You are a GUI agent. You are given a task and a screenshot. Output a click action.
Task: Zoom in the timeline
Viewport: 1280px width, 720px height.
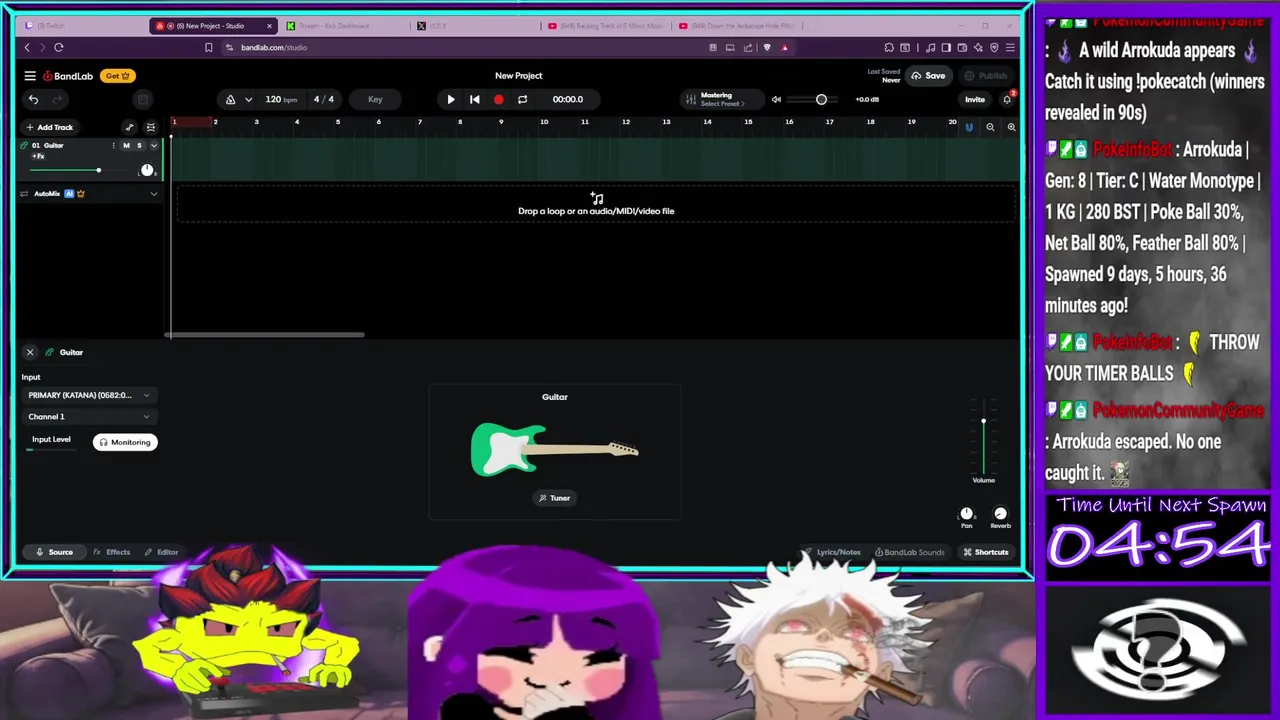[x=1011, y=127]
